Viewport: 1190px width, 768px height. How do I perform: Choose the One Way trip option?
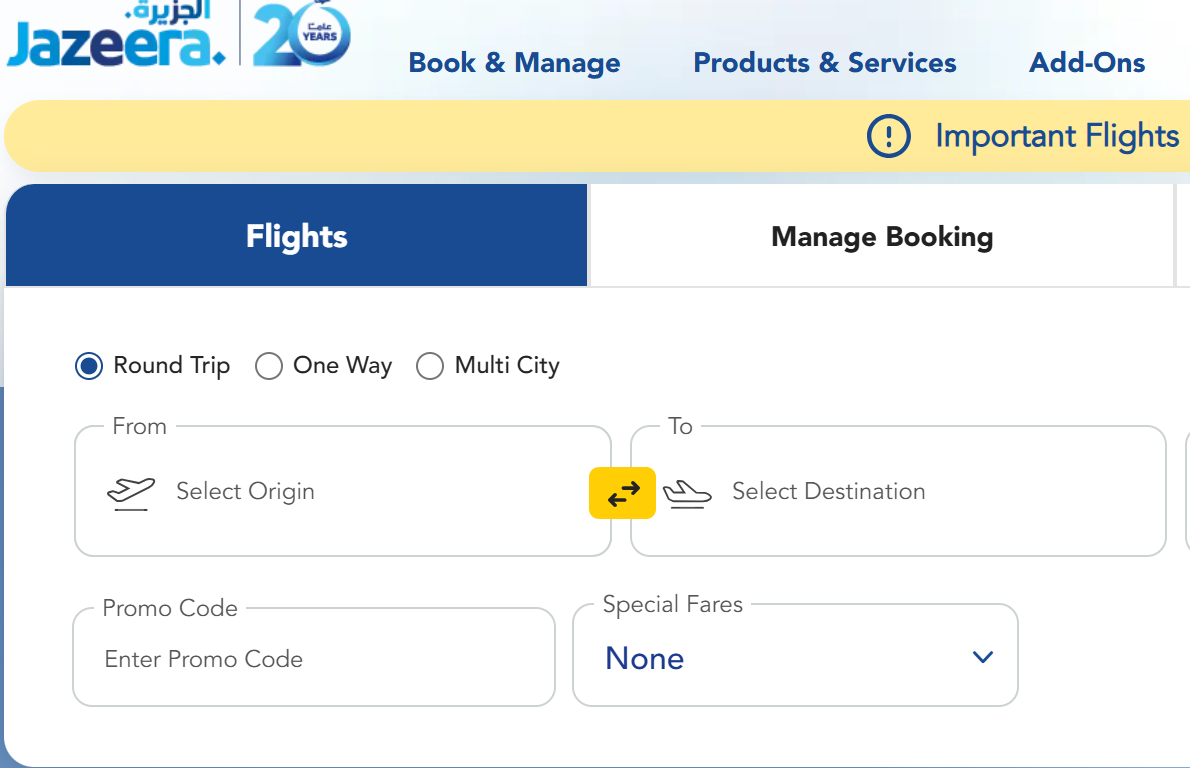click(269, 366)
